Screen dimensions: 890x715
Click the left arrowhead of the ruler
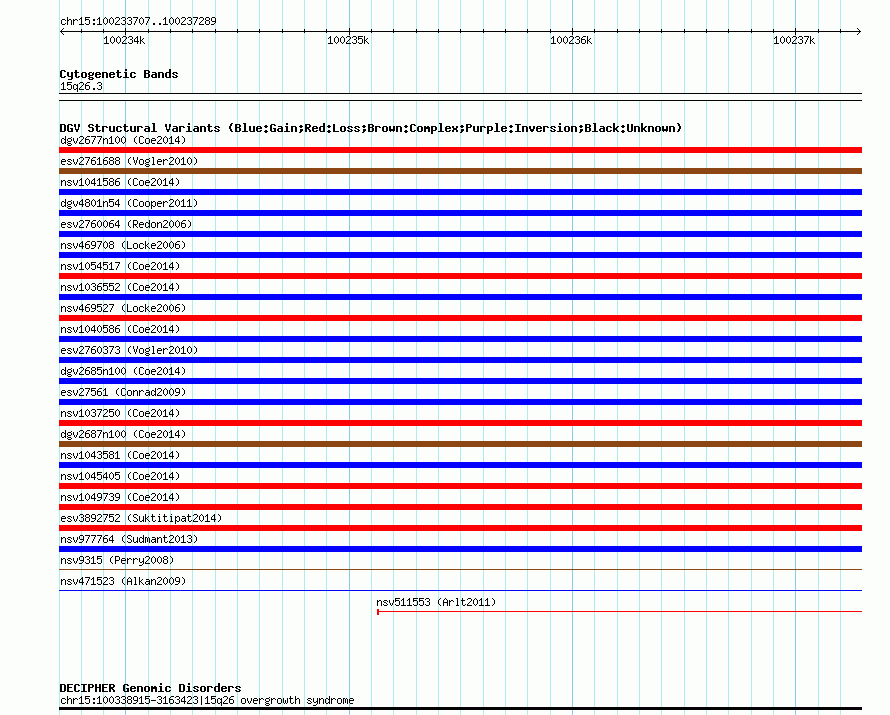coord(62,32)
